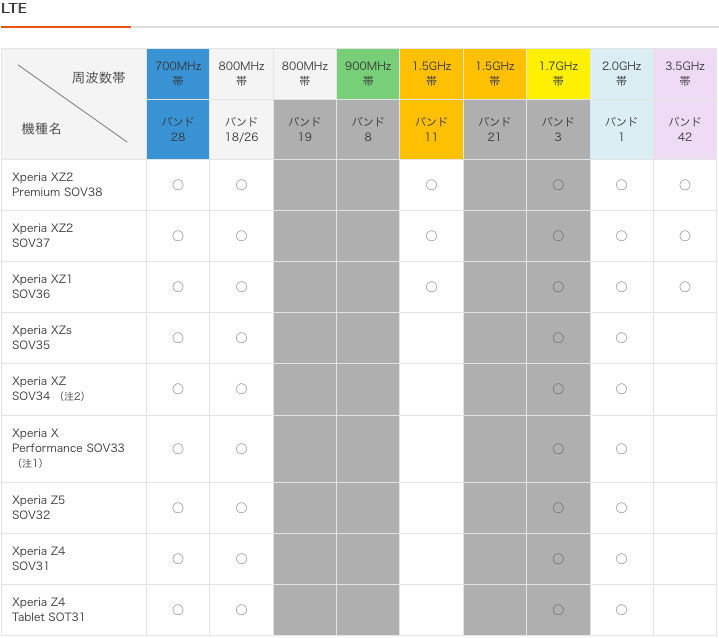This screenshot has width=719, height=638.
Task: Click Band 3 circle for Xperia XZ SOV34
Action: pyautogui.click(x=558, y=388)
